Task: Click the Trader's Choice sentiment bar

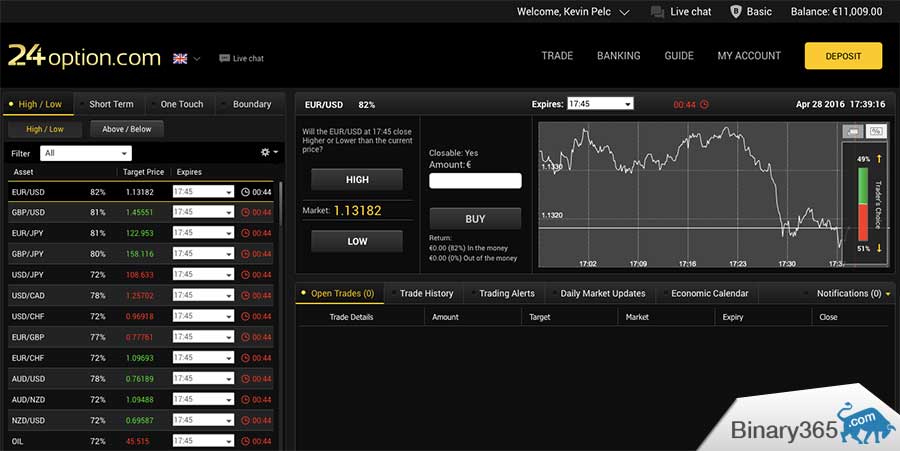Action: coord(864,203)
